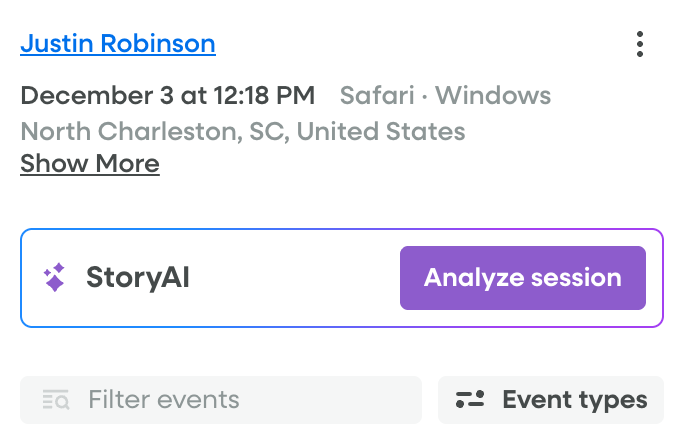Open the Justin Robinson user link
Screen dimensions: 684x444
(117, 44)
